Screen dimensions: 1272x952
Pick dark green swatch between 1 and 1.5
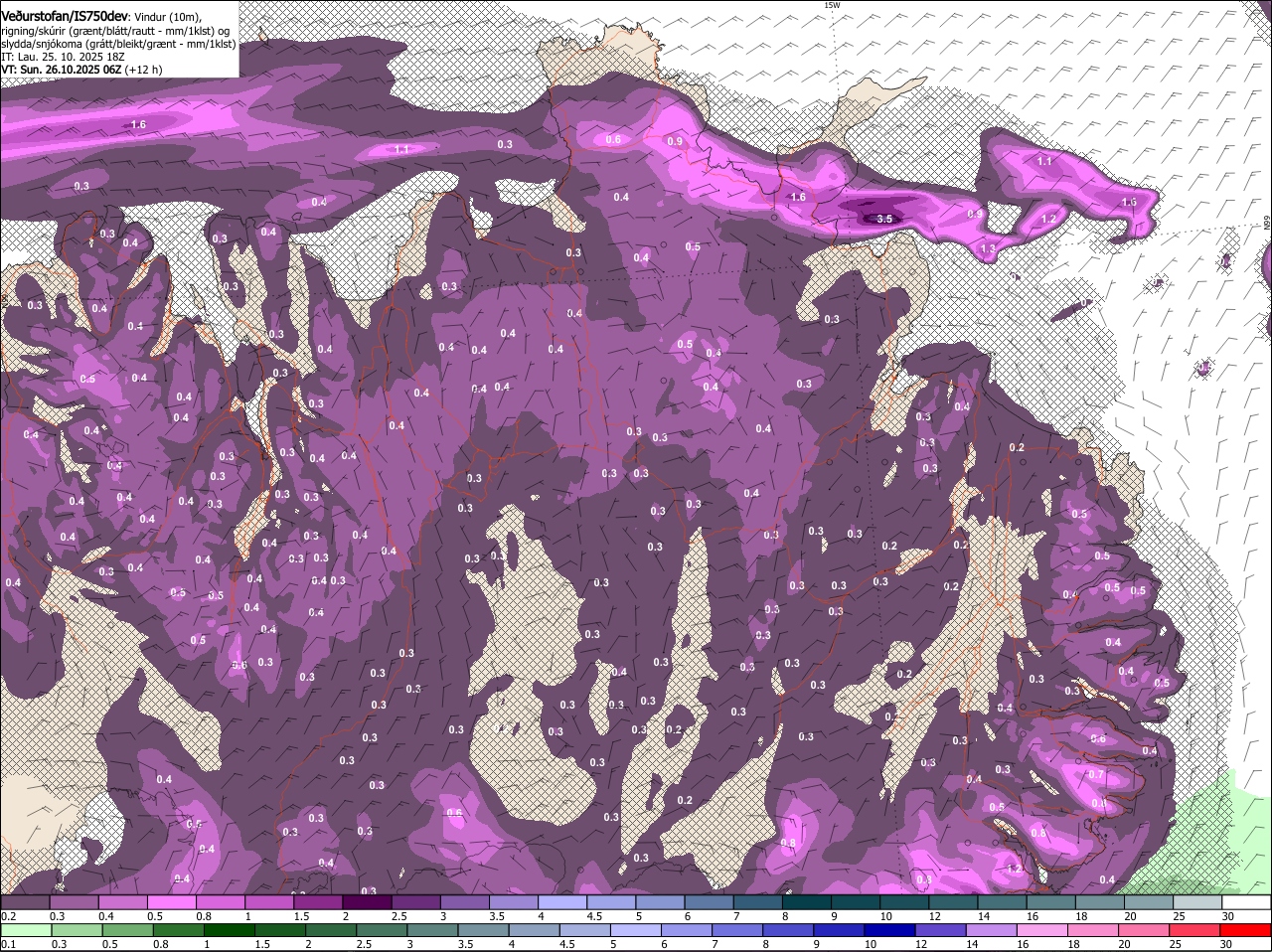tap(230, 930)
